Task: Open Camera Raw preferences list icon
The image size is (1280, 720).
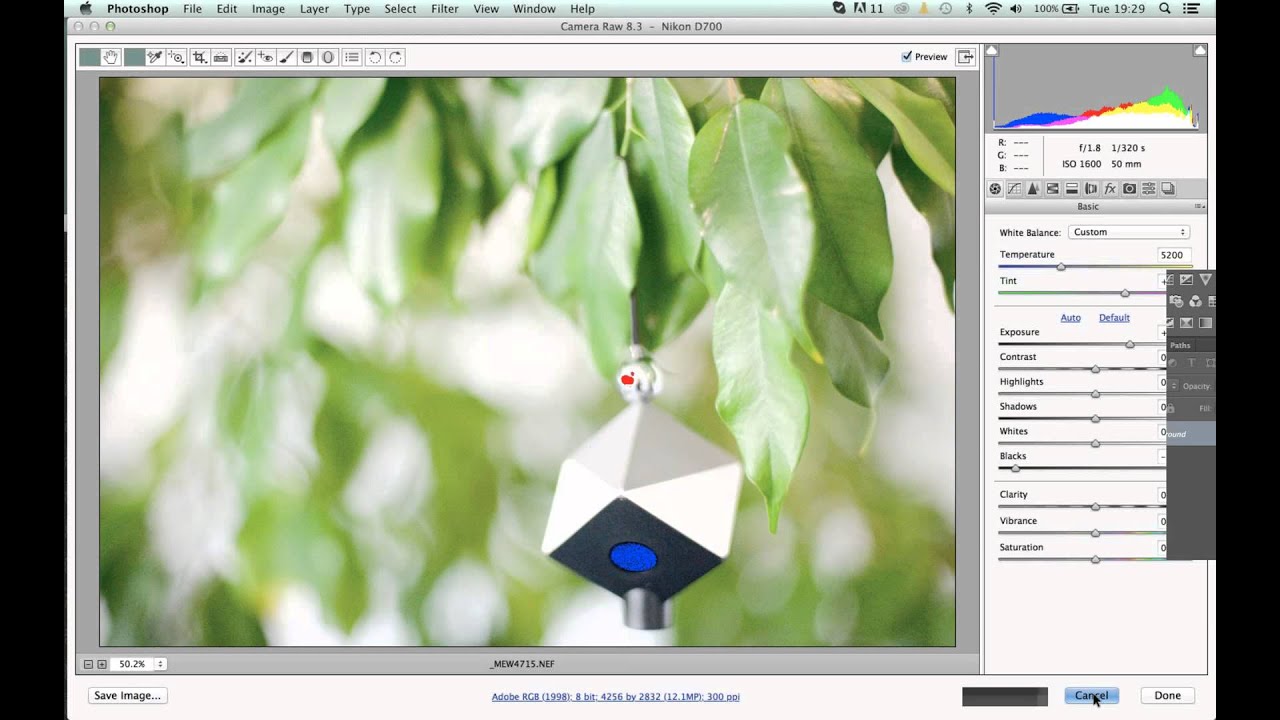Action: tap(352, 57)
